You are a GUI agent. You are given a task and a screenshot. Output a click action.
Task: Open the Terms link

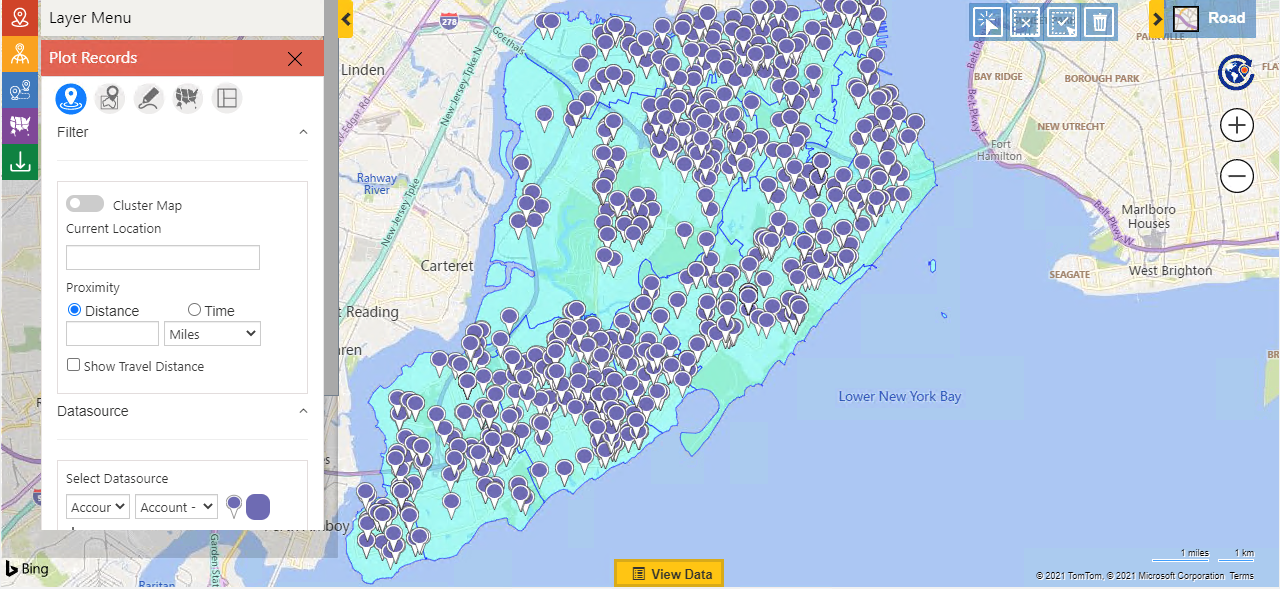coord(1241,576)
